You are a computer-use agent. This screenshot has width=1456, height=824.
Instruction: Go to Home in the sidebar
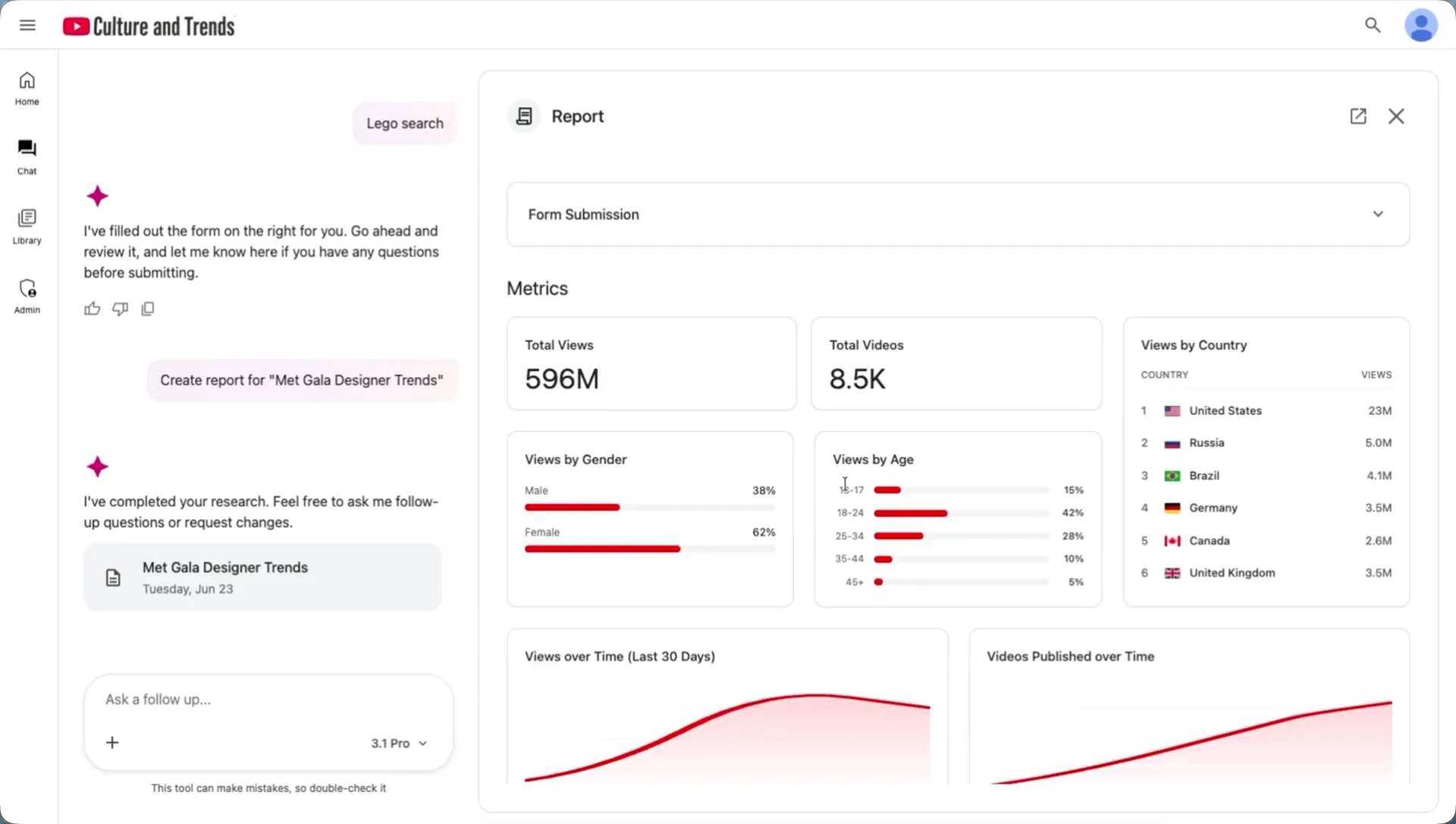(27, 89)
